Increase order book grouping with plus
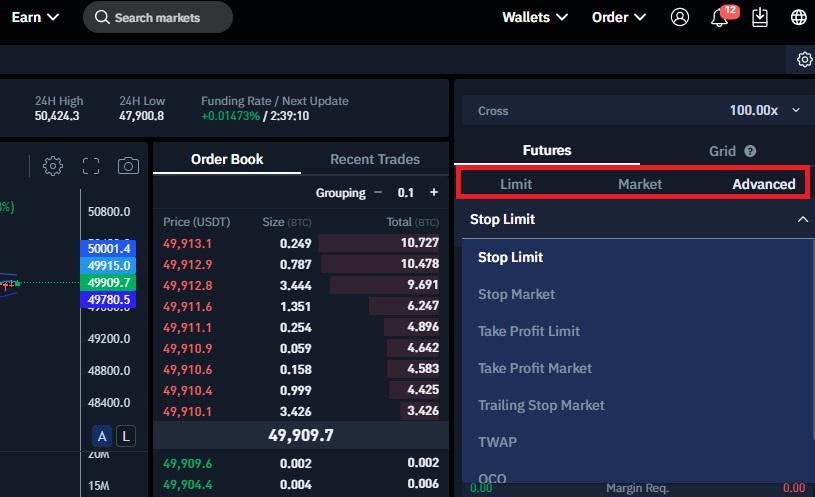 tap(433, 192)
